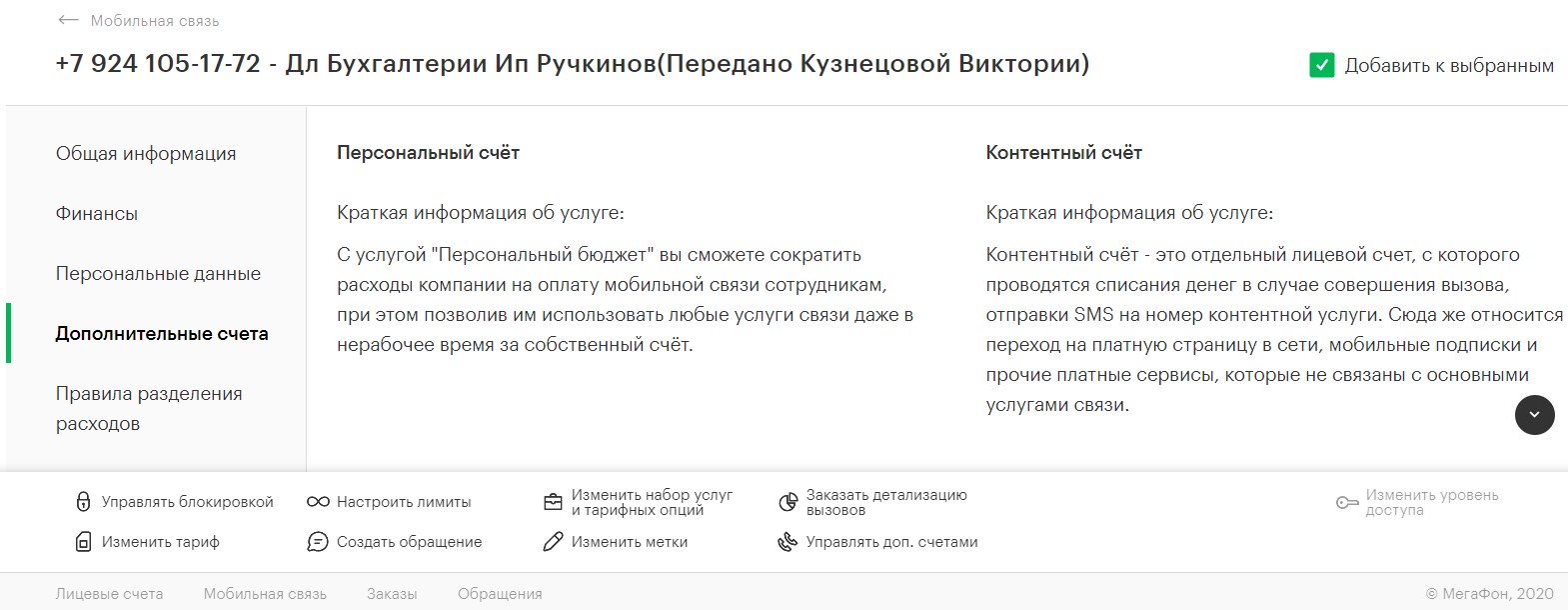Click the chat bubble icon for Создать обращение
Screen dimensions: 1568x610
pos(318,542)
